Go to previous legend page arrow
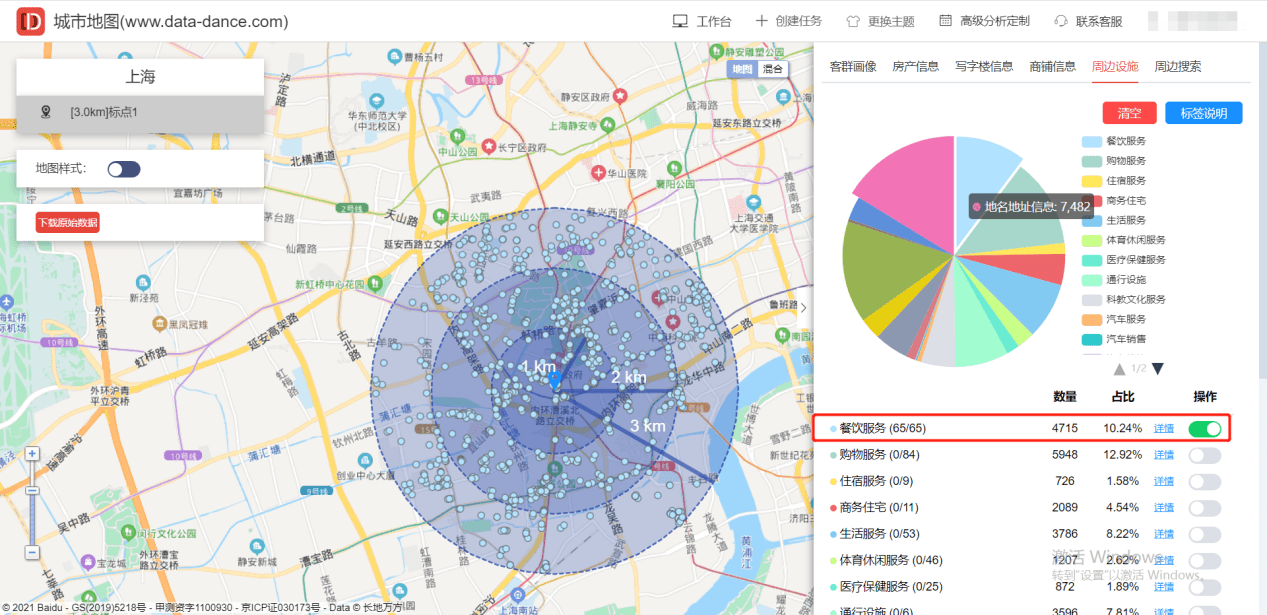Screen dimensions: 1267x615 pyautogui.click(x=1120, y=369)
